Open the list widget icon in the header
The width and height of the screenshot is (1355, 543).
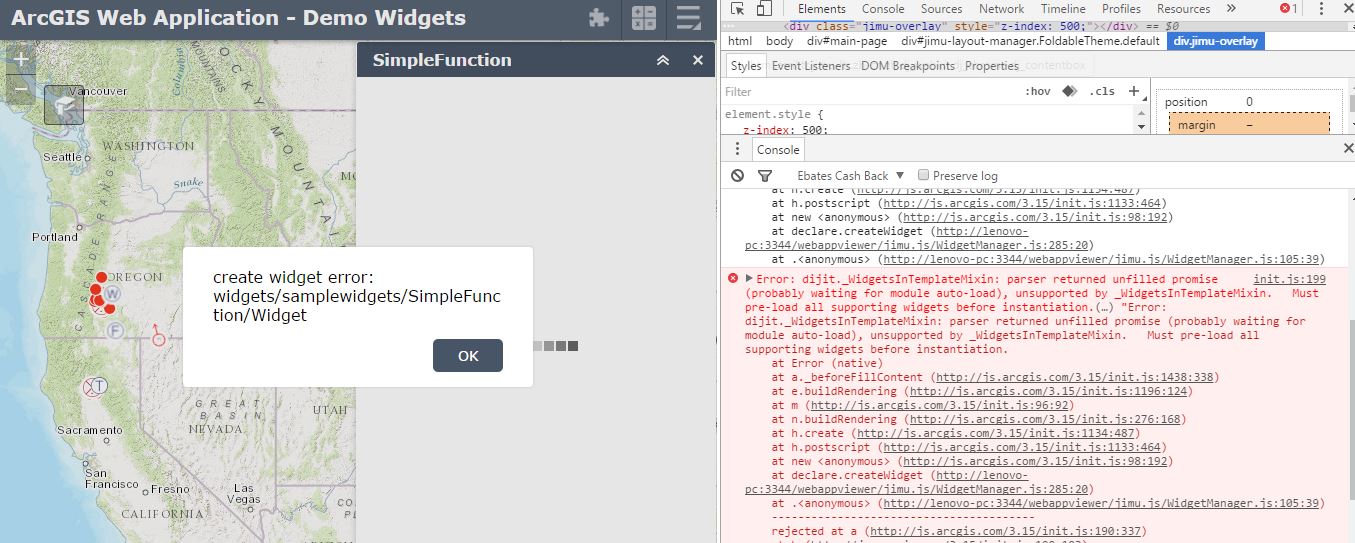(688, 17)
